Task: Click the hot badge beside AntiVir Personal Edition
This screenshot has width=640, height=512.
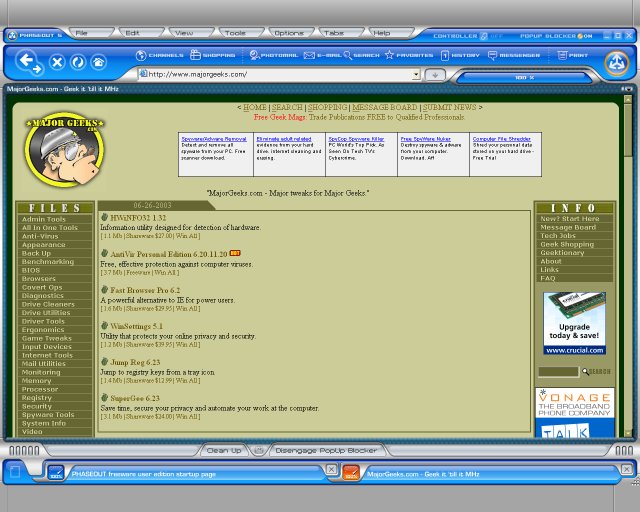Action: tap(235, 253)
